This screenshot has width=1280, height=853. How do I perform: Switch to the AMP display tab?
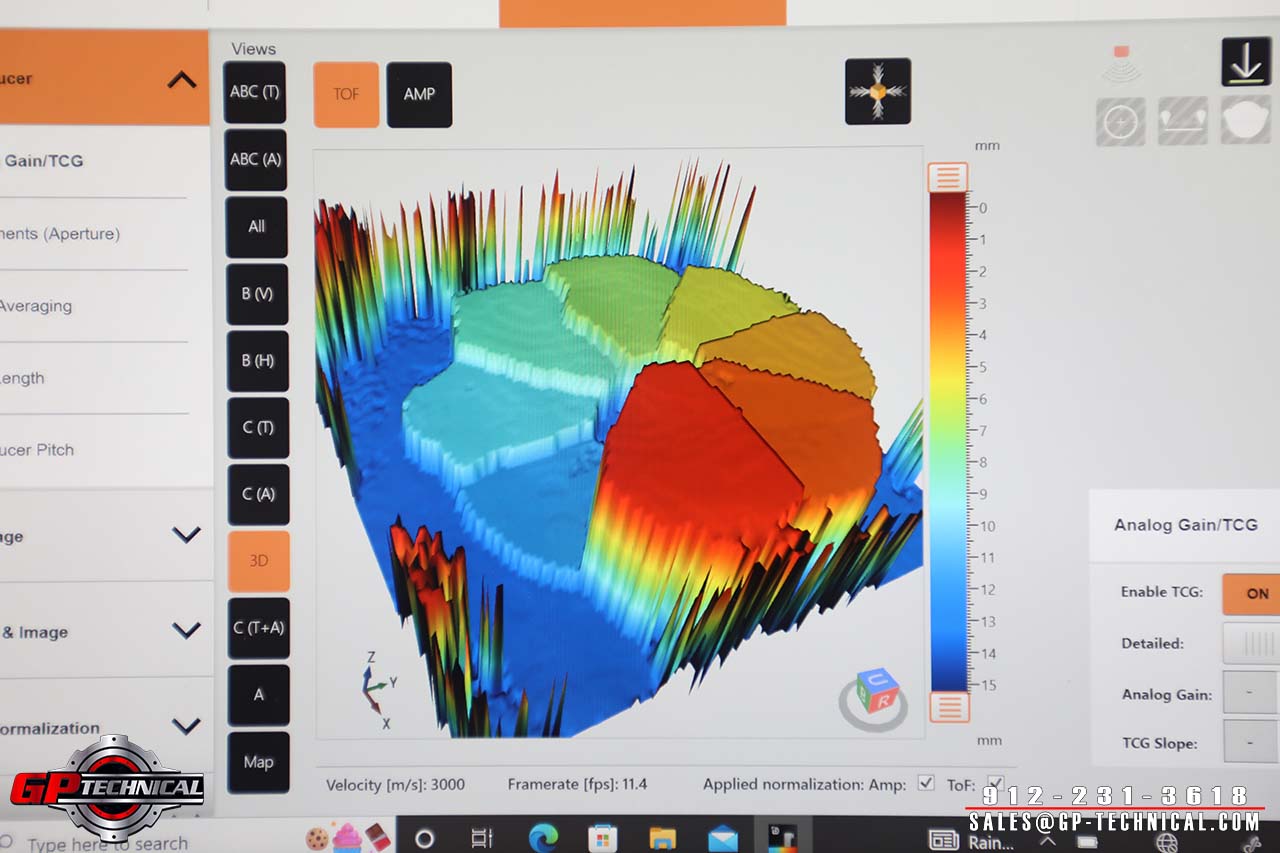(x=419, y=94)
